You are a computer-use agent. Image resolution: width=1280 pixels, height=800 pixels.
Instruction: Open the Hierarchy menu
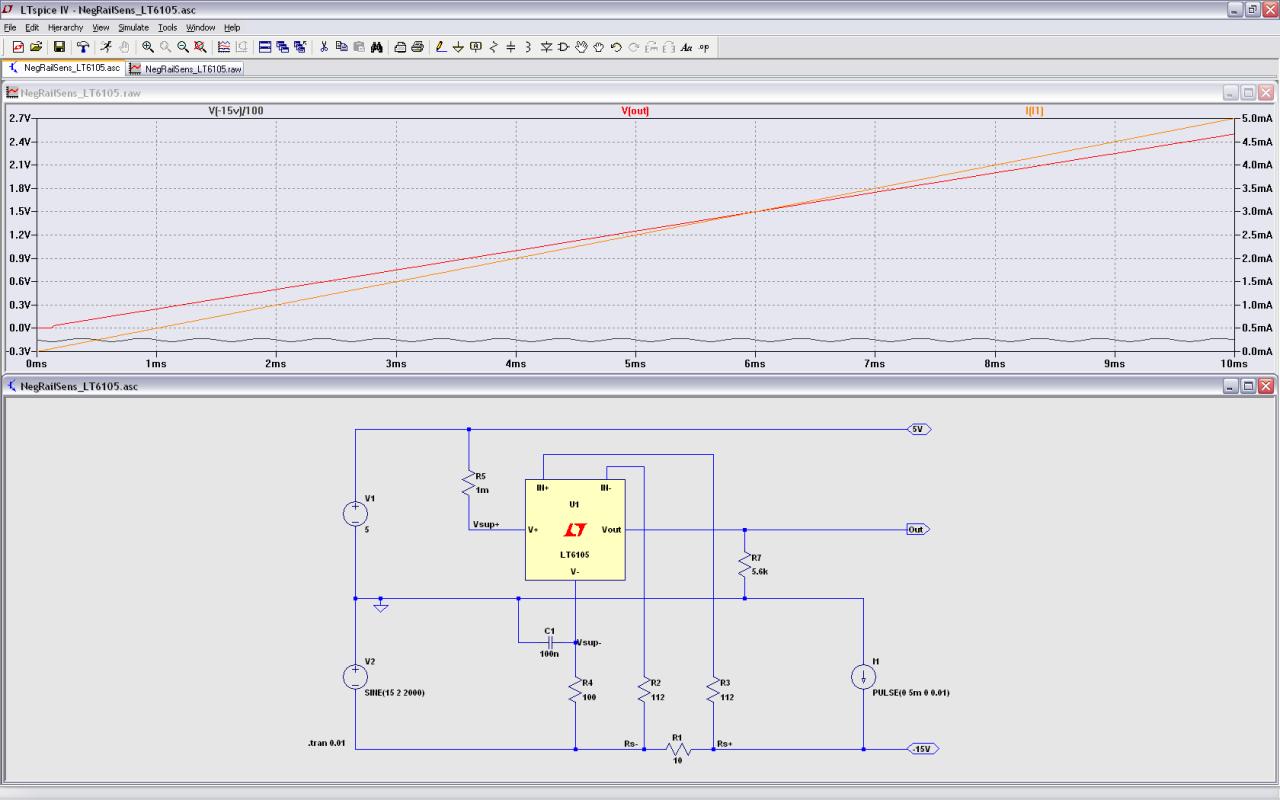[x=65, y=28]
